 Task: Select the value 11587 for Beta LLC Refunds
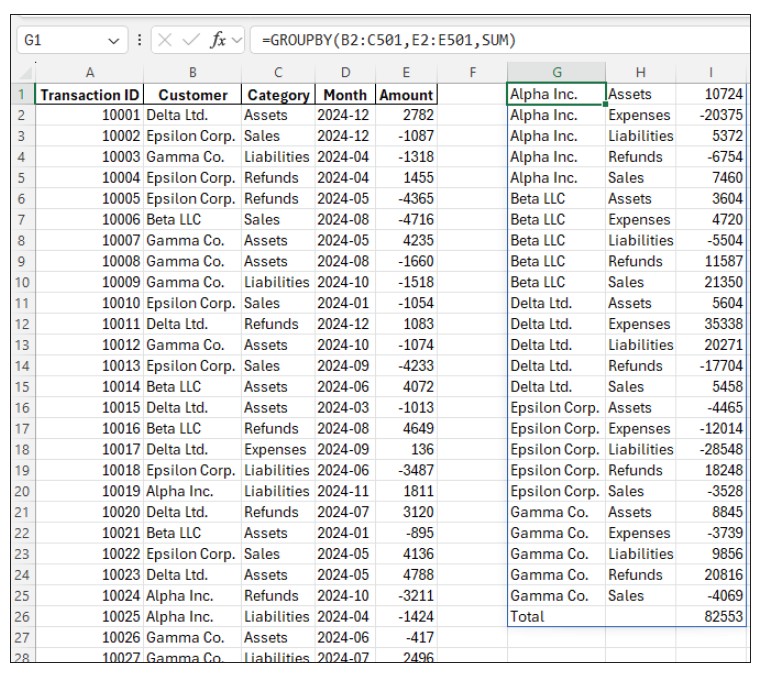tap(711, 261)
